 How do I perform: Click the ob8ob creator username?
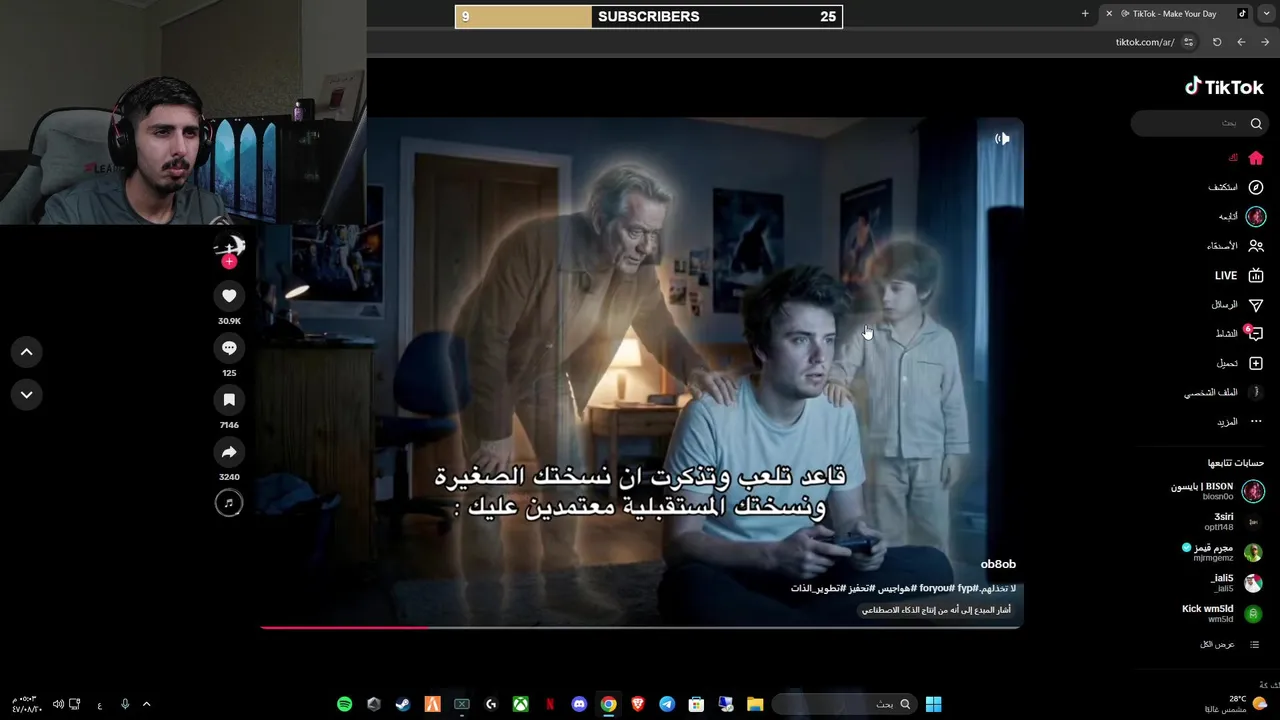coord(998,564)
